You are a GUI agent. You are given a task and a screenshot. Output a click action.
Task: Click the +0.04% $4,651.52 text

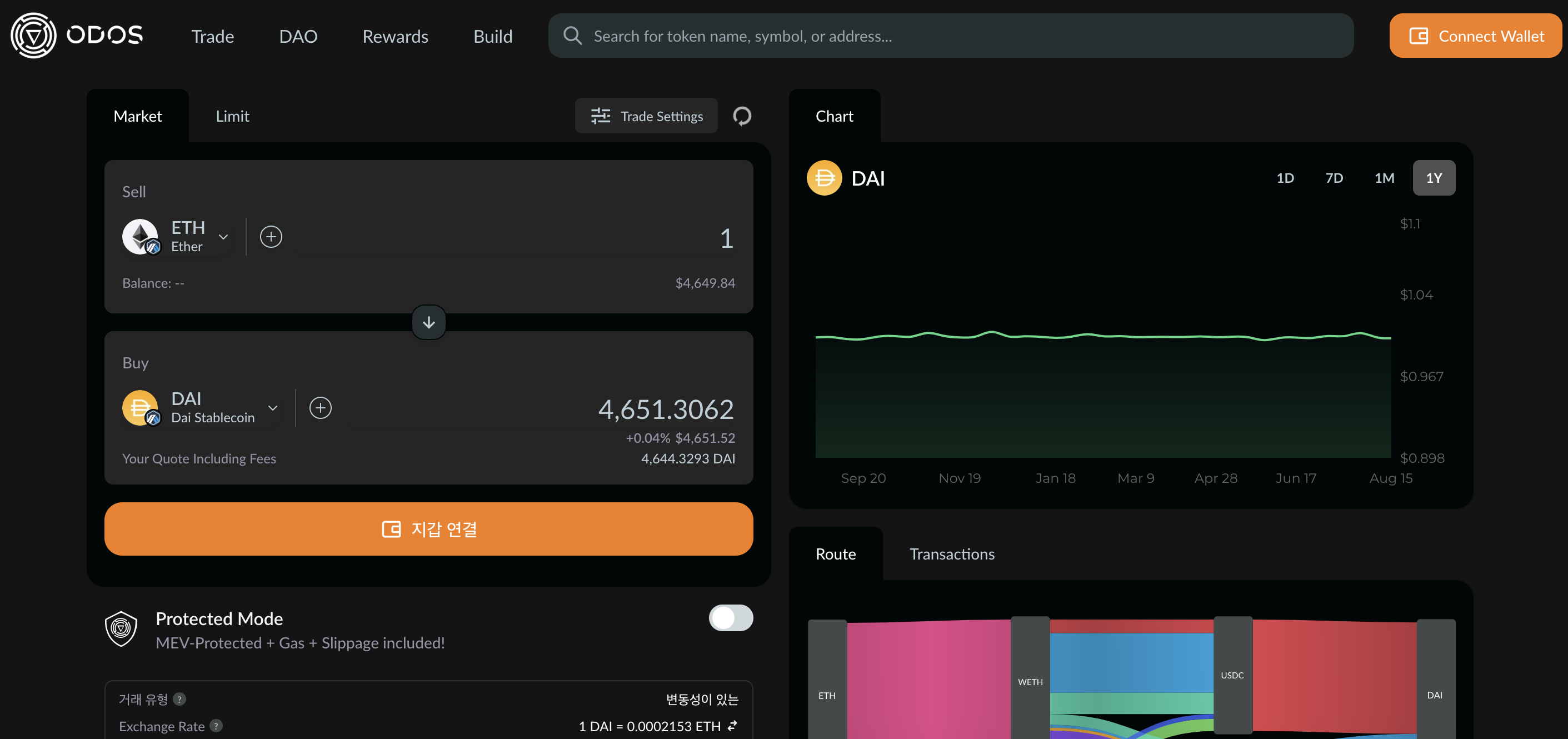pyautogui.click(x=680, y=438)
